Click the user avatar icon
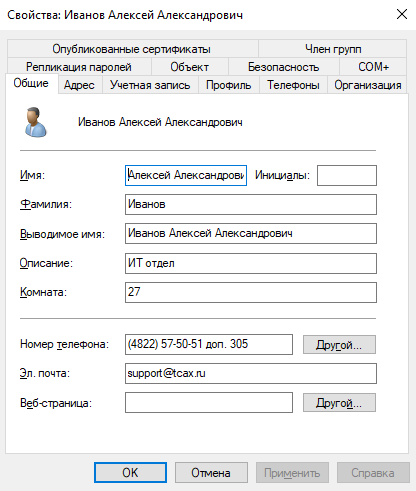This screenshot has height=491, width=416. click(35, 122)
